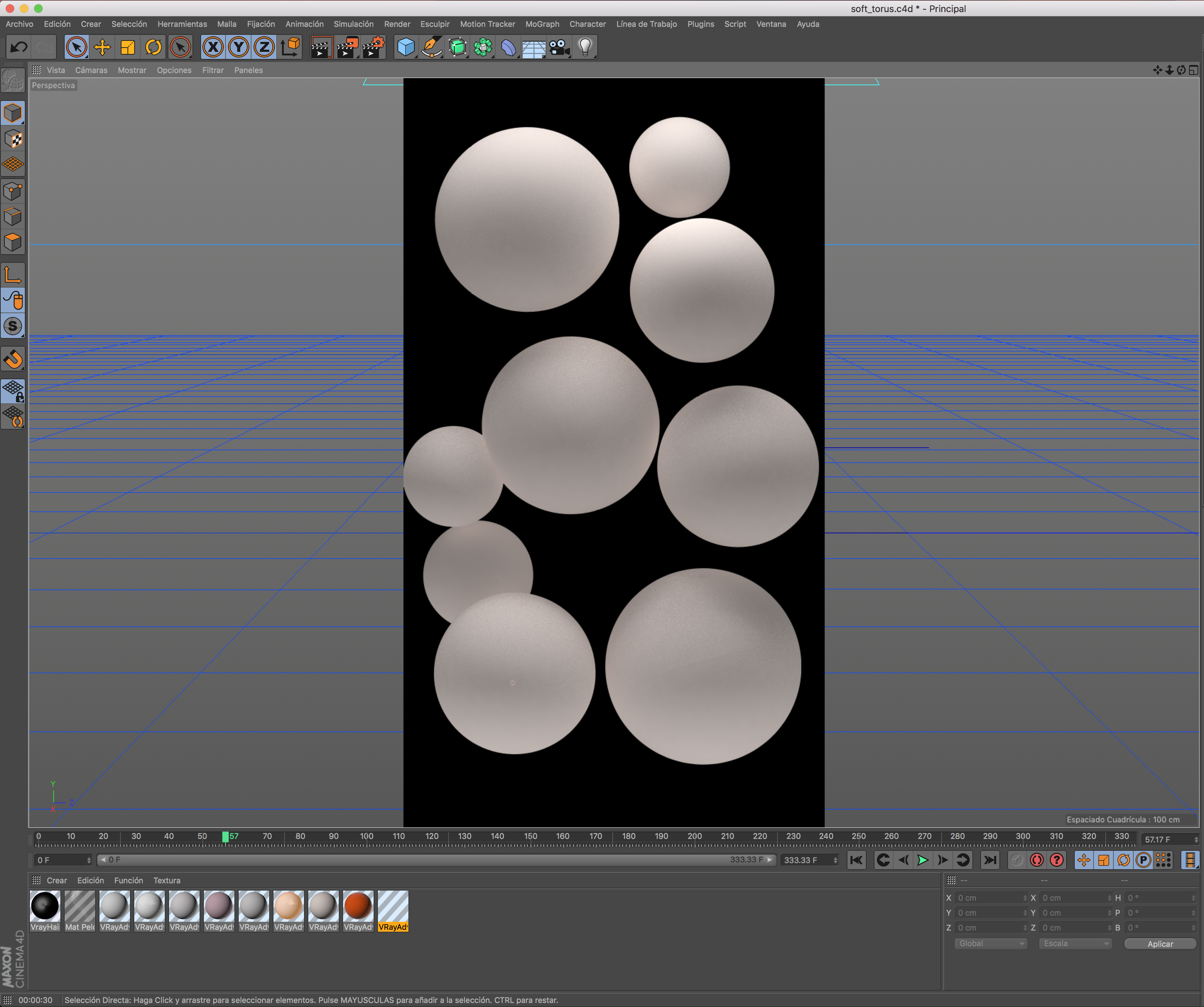1204x1007 pixels.
Task: Toggle Position keyframe recording button
Action: pos(1083,860)
